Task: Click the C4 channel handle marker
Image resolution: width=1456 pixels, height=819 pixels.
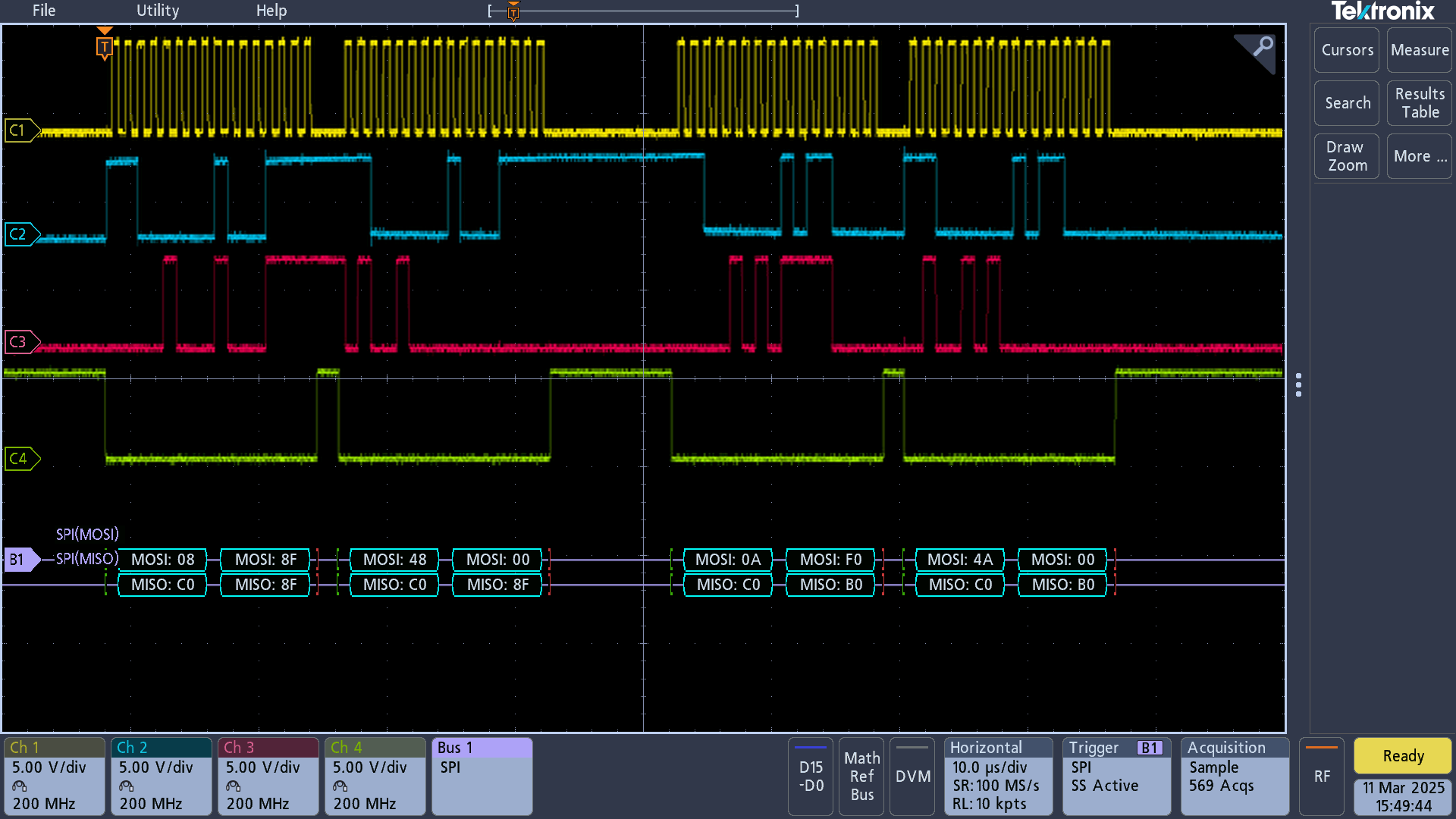Action: point(20,459)
